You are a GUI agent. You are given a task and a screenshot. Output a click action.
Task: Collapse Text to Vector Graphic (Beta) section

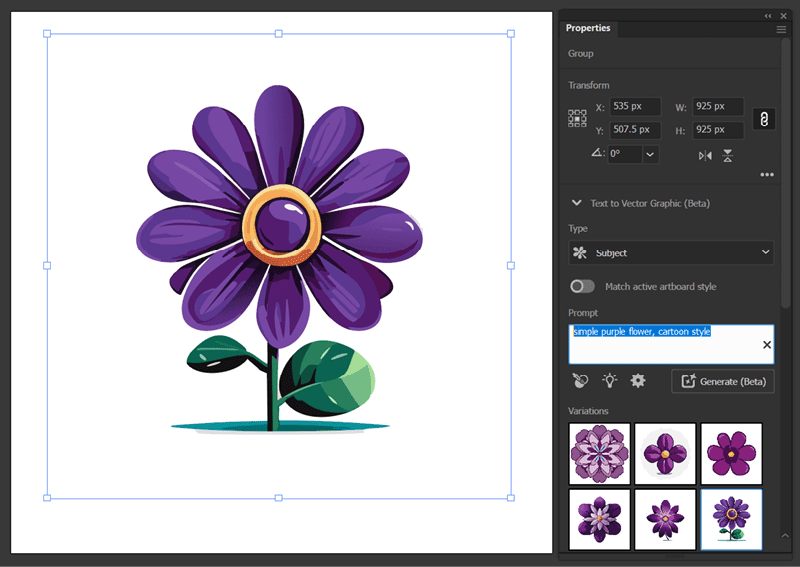[577, 203]
